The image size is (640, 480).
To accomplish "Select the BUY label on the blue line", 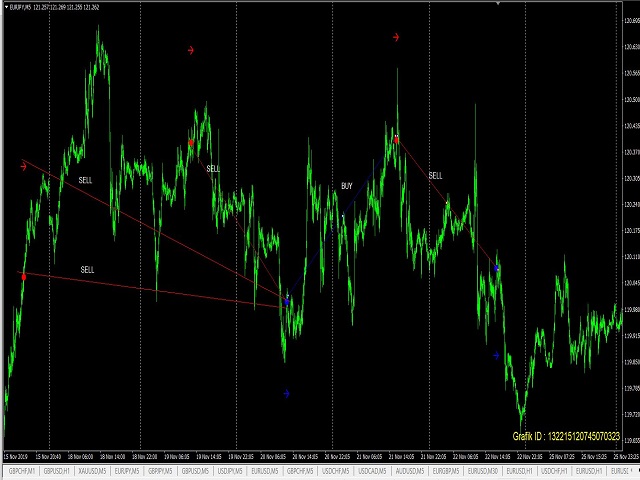I will [x=347, y=186].
